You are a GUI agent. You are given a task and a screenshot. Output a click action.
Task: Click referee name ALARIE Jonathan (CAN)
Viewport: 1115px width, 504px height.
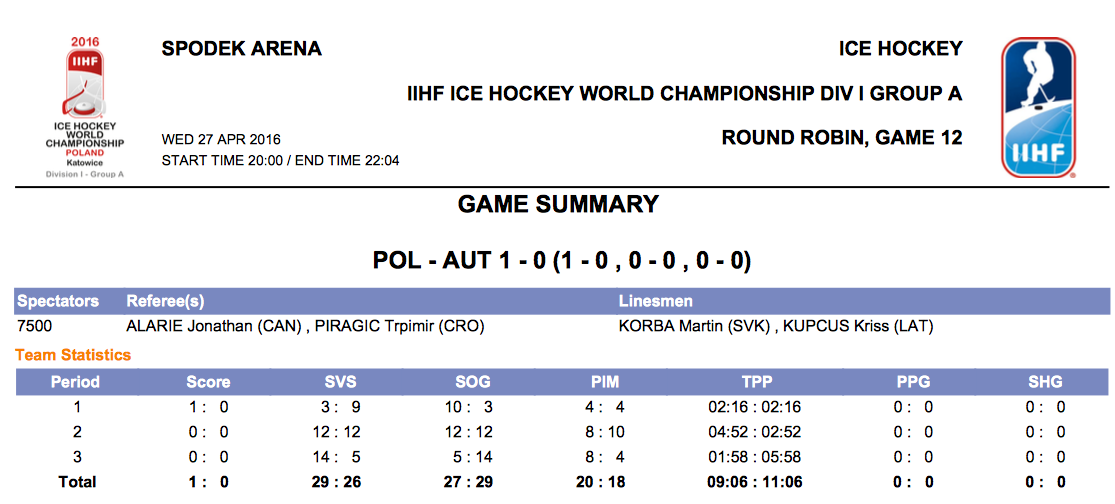216,327
